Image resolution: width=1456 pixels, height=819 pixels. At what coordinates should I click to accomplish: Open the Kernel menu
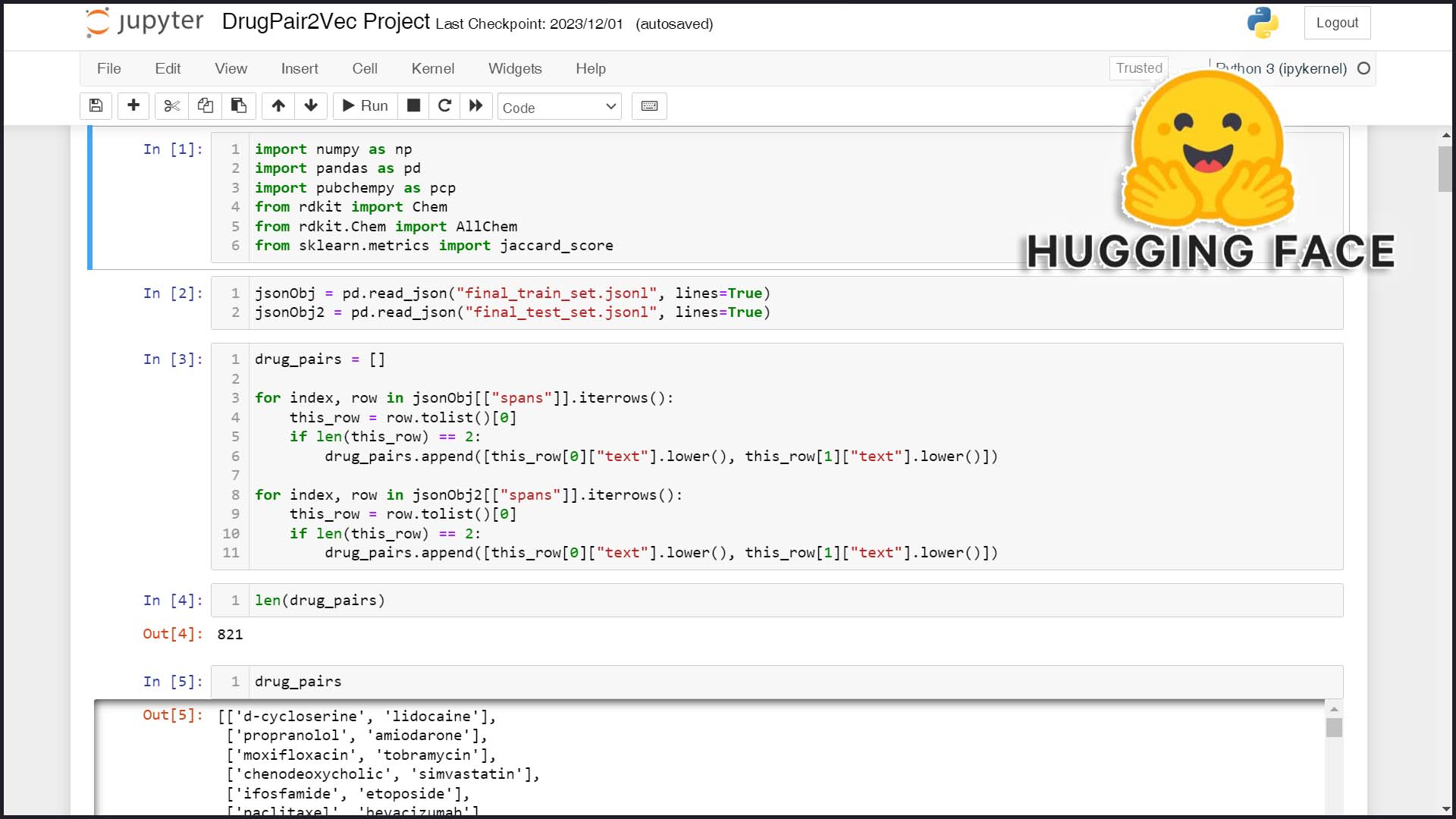coord(433,69)
